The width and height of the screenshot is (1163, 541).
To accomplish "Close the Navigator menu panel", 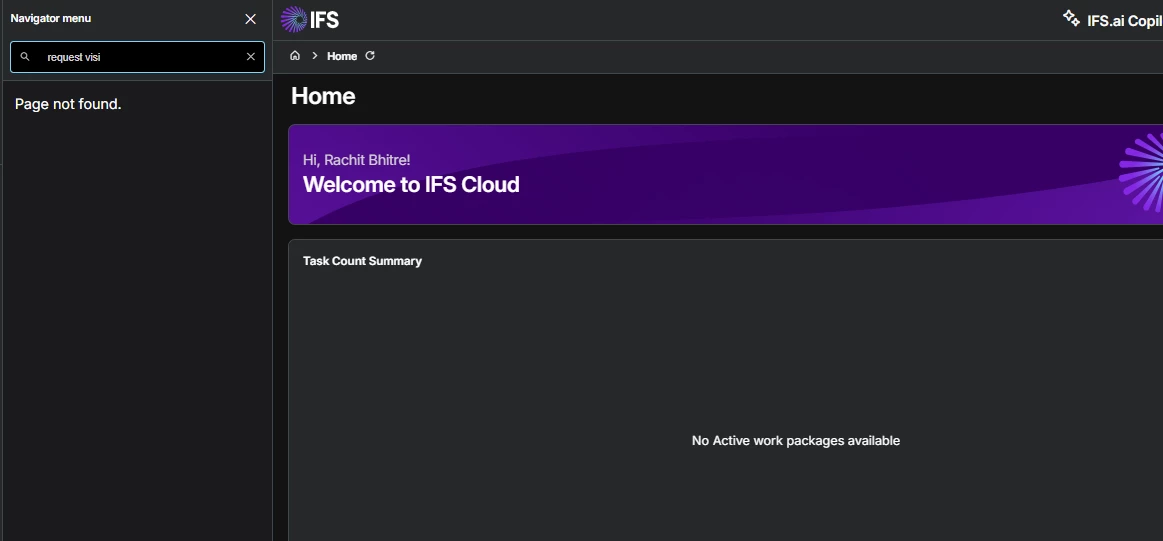I will coord(251,19).
